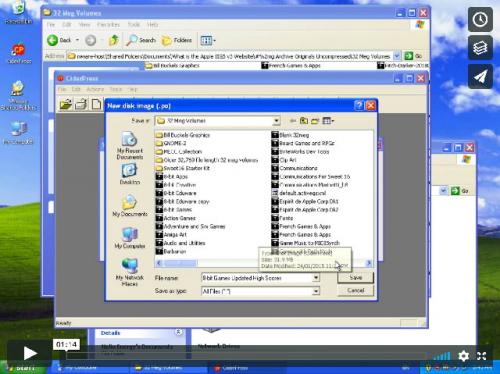Select the Amiga Art disk image
This screenshot has height=374, width=500.
(x=172, y=235)
